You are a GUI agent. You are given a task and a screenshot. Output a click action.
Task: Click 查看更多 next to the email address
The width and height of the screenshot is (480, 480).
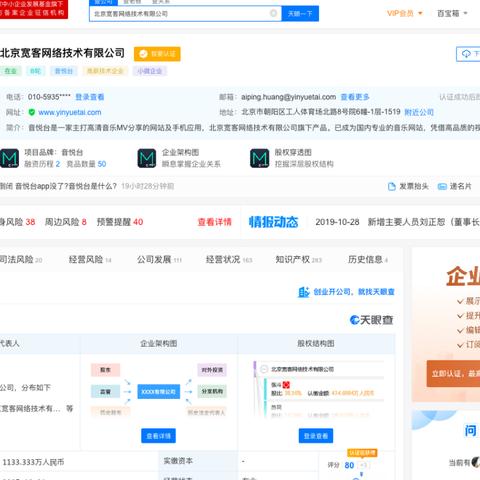pos(355,97)
